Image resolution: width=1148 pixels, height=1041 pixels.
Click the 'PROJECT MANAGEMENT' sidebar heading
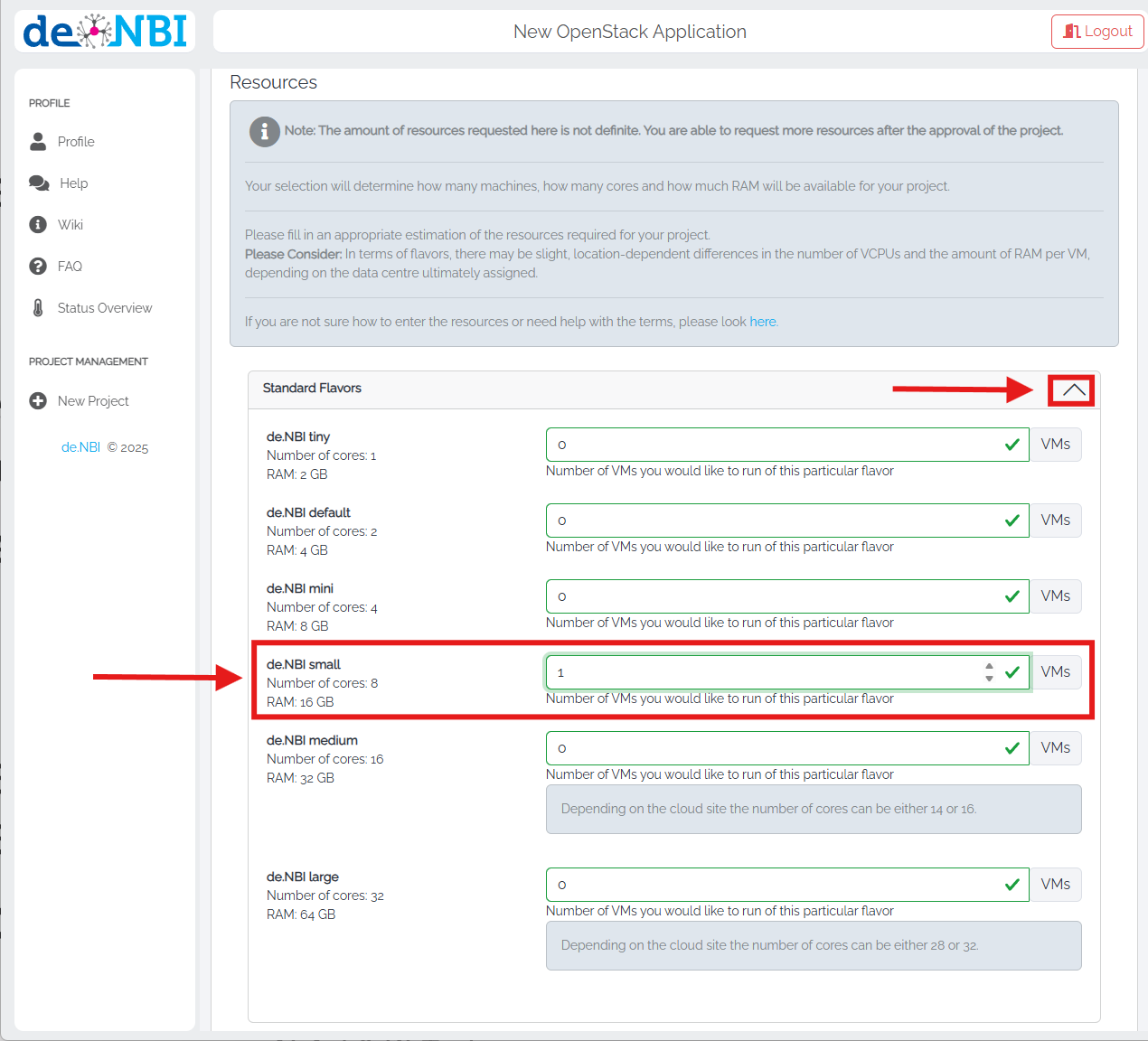click(89, 361)
